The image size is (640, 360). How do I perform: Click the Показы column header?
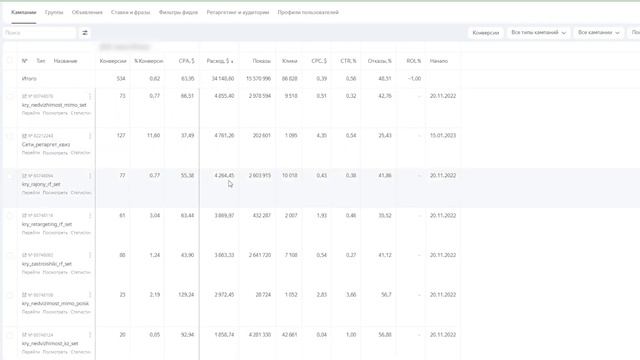[x=262, y=61]
